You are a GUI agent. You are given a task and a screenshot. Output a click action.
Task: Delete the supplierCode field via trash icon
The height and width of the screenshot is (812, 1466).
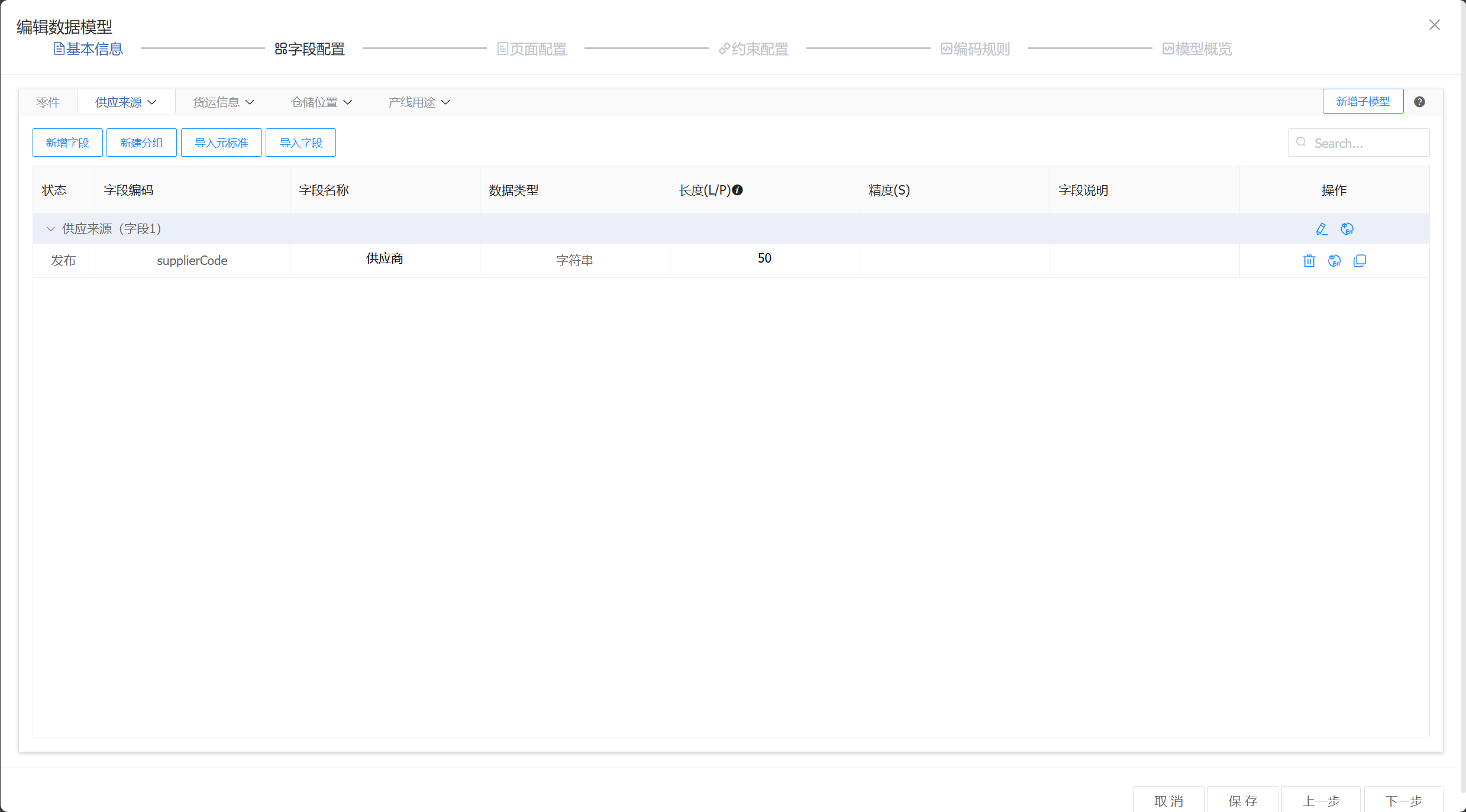click(x=1309, y=261)
